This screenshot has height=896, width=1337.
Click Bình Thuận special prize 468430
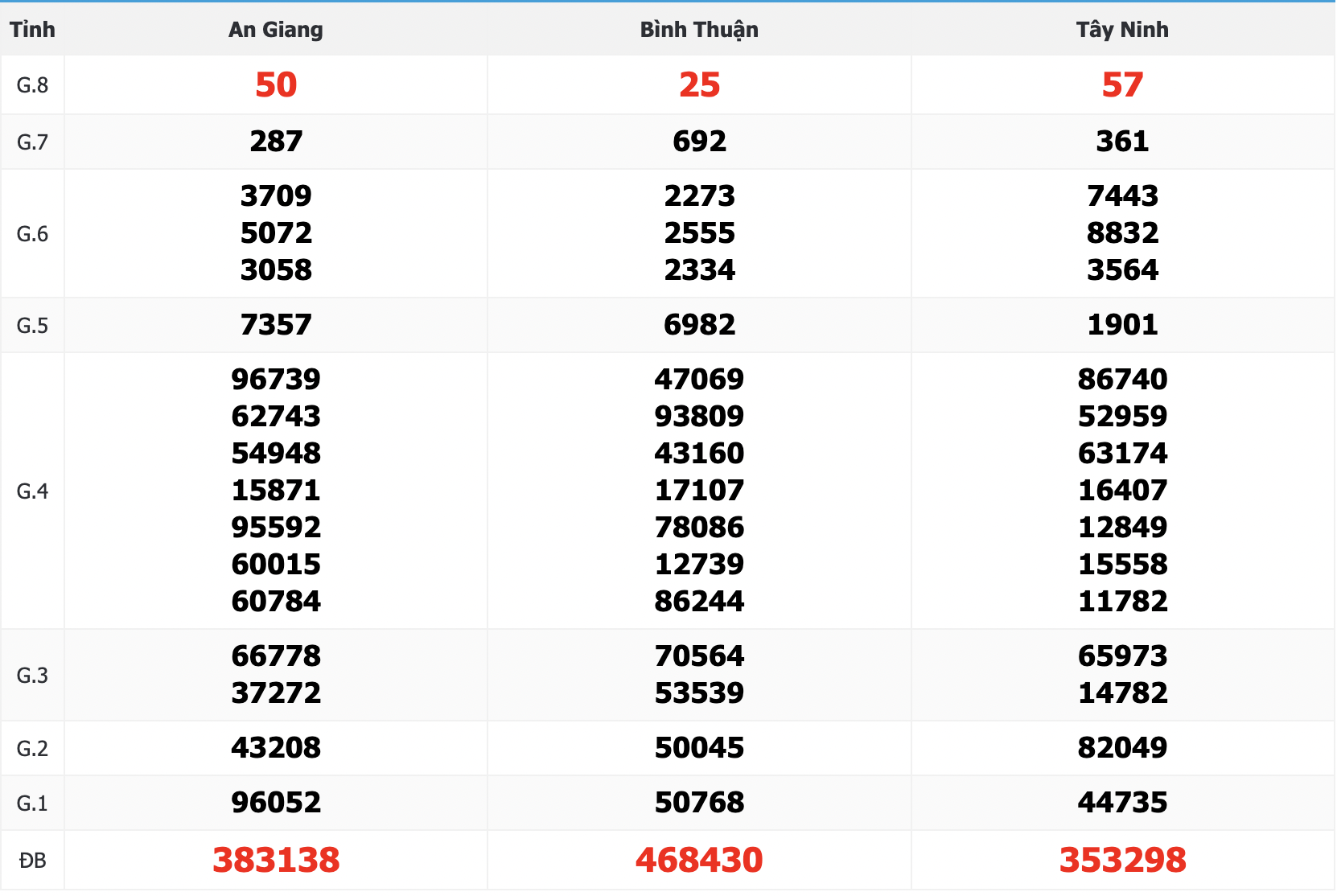[x=699, y=860]
